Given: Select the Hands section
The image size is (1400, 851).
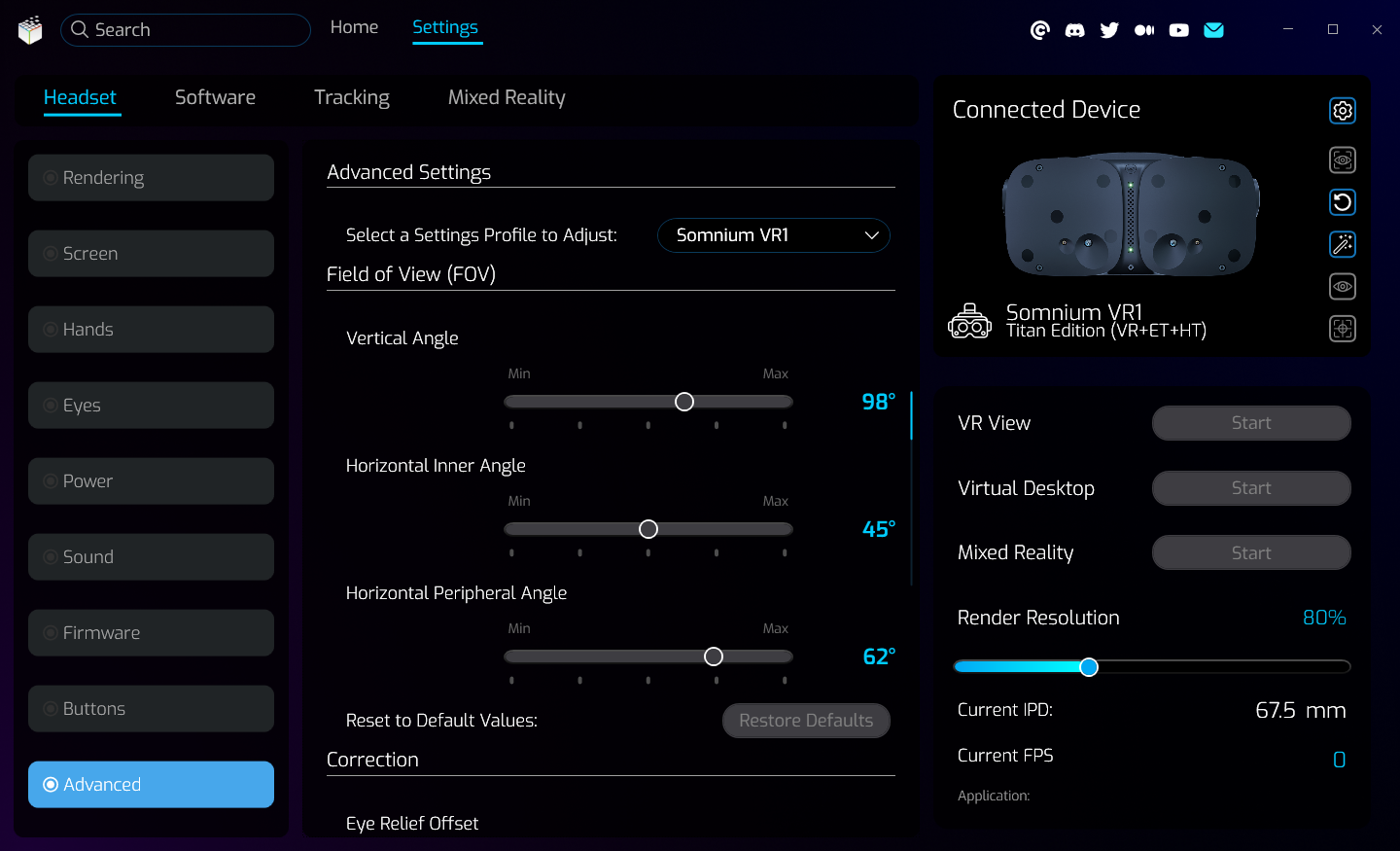Looking at the screenshot, I should pyautogui.click(x=151, y=330).
